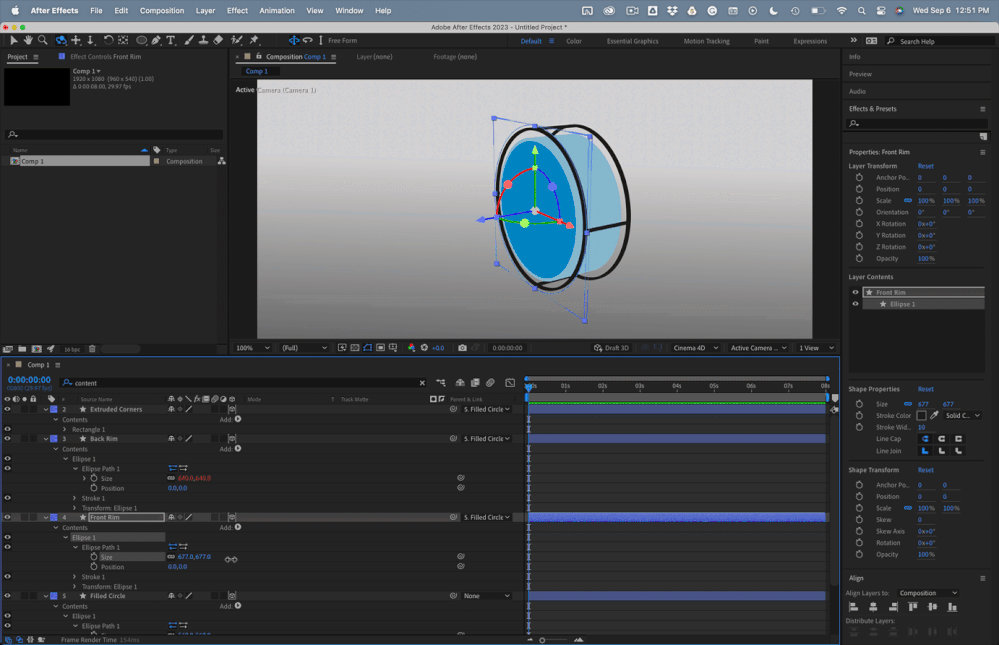Take a snapshot of the composition
The image size is (999, 645).
461,347
